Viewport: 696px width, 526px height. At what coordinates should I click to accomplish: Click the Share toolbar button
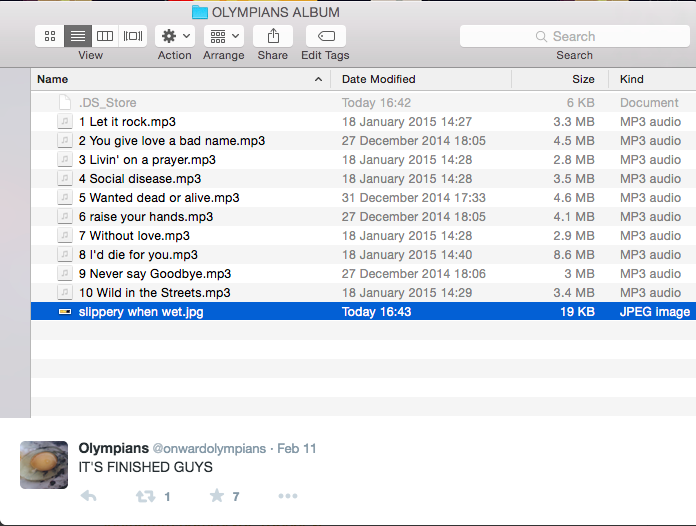point(273,36)
